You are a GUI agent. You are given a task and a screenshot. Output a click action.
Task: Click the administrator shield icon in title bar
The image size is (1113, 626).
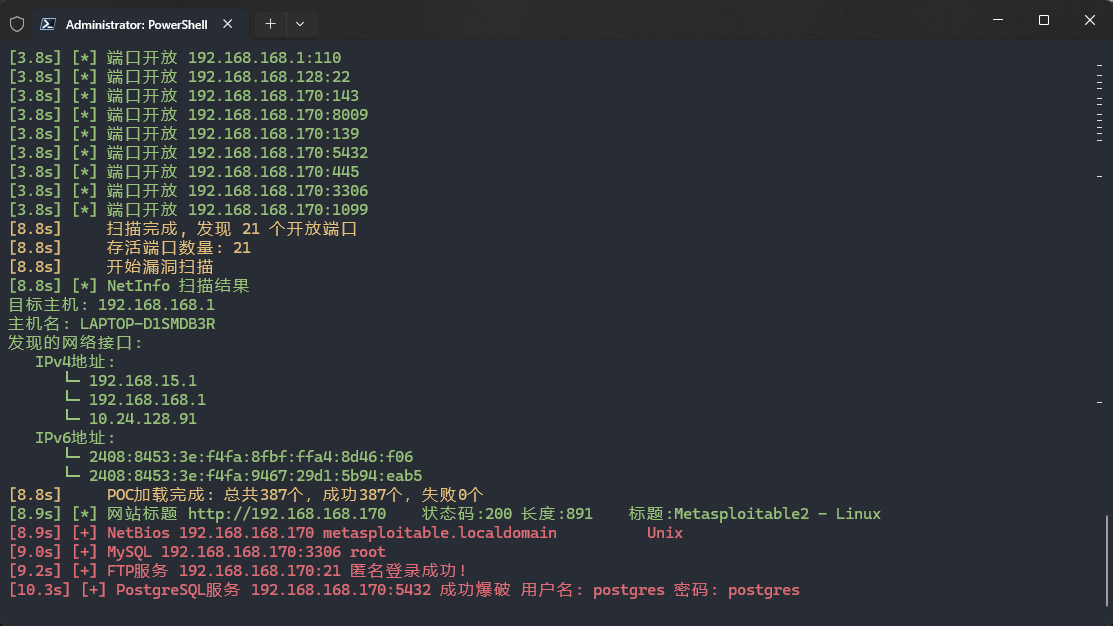17,24
